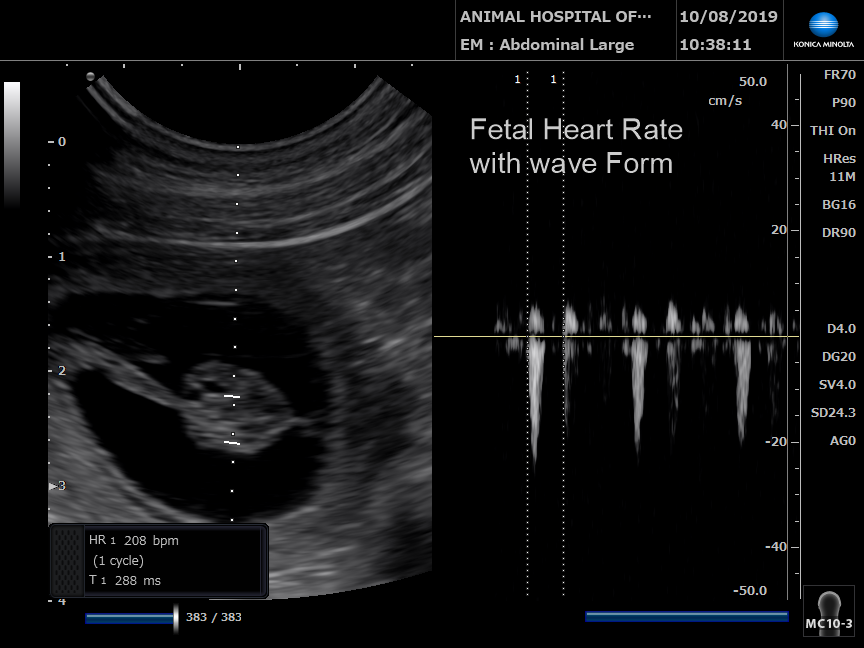864x648 pixels.
Task: Click the cine slider handle at 383 / 383
Action: click(x=176, y=617)
